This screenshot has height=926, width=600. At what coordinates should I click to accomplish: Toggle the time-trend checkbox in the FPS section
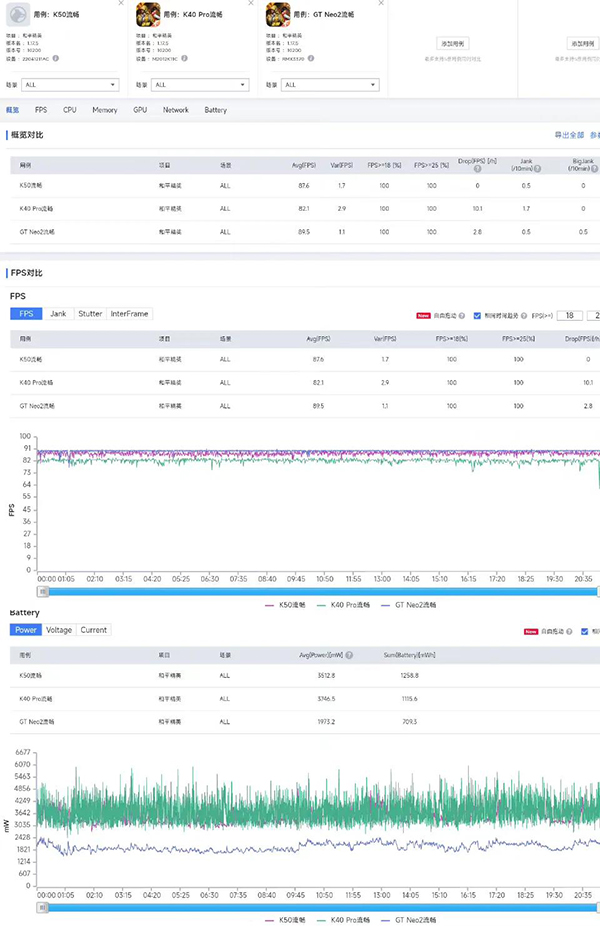point(476,315)
